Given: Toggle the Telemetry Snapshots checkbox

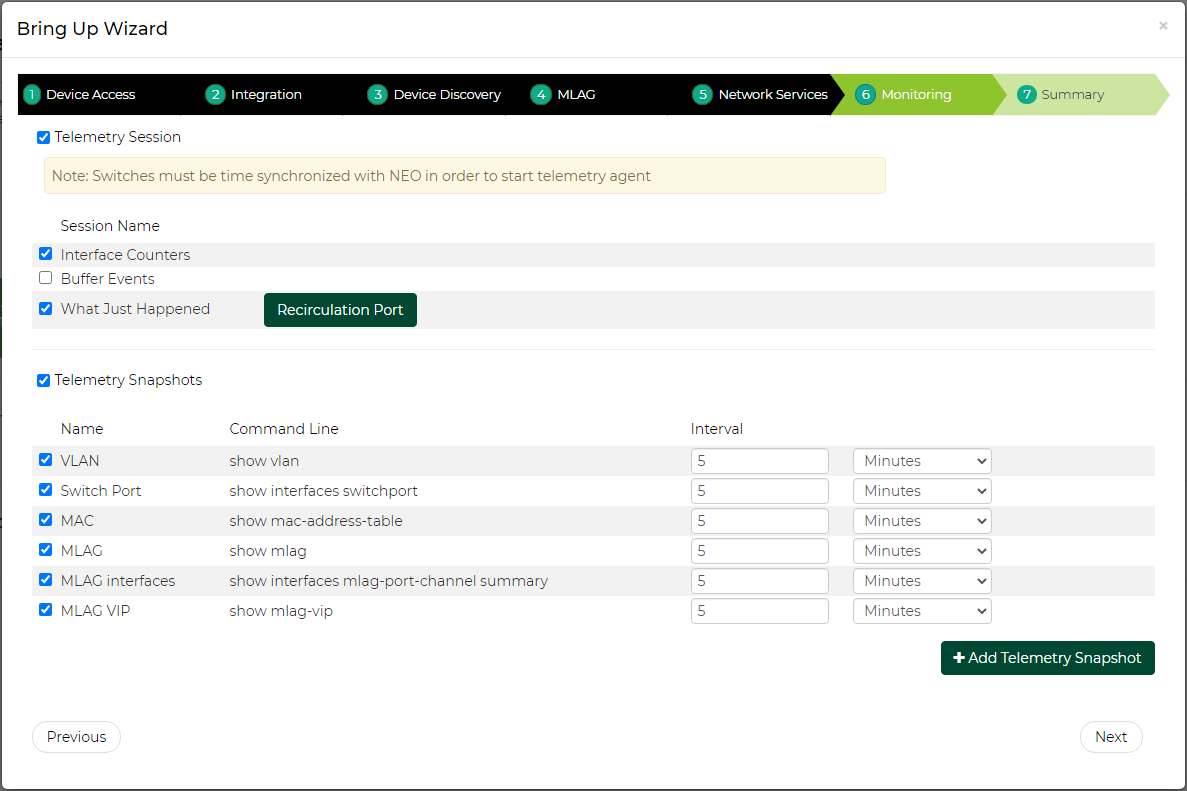Looking at the screenshot, I should tap(43, 381).
